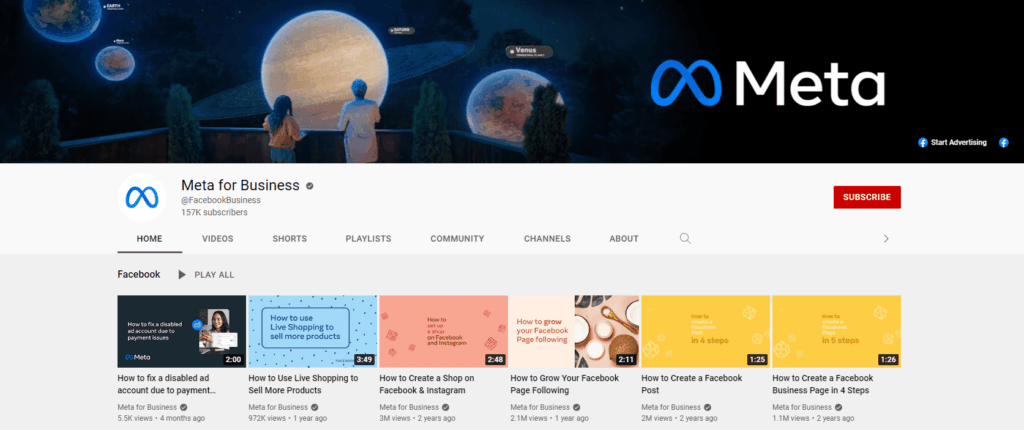The height and width of the screenshot is (430, 1024).
Task: Click title 'How to Create a Facebook Post'
Action: (692, 384)
